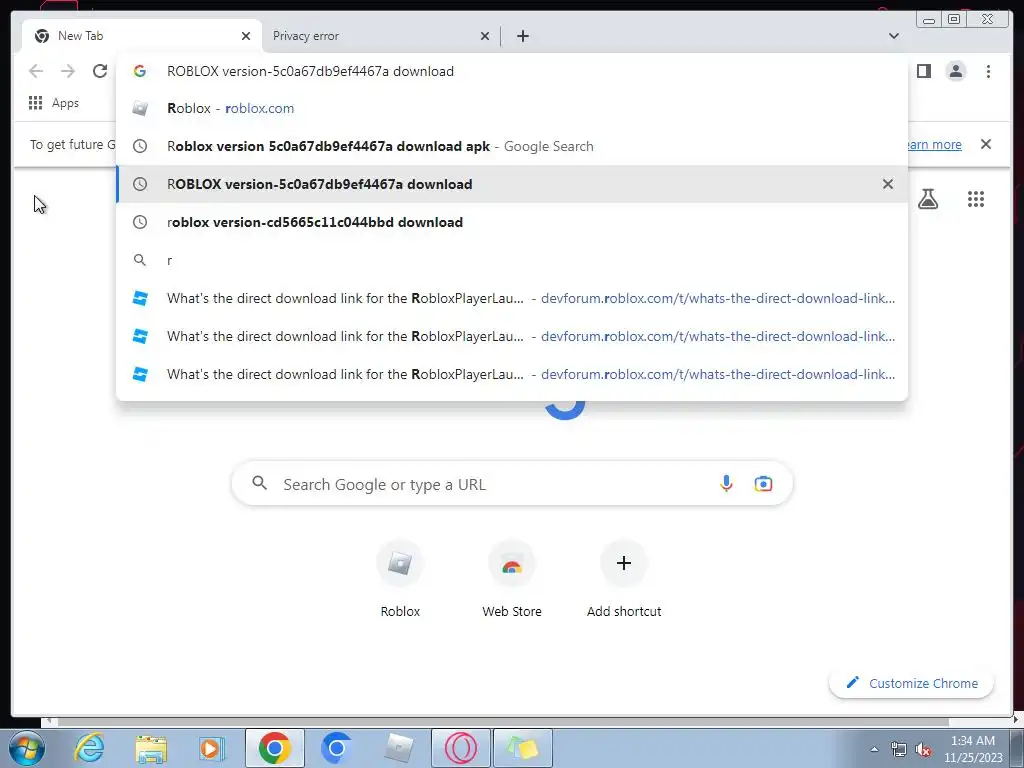Open the Chrome side panel
Screen dimensions: 1024x768
pyautogui.click(x=923, y=71)
